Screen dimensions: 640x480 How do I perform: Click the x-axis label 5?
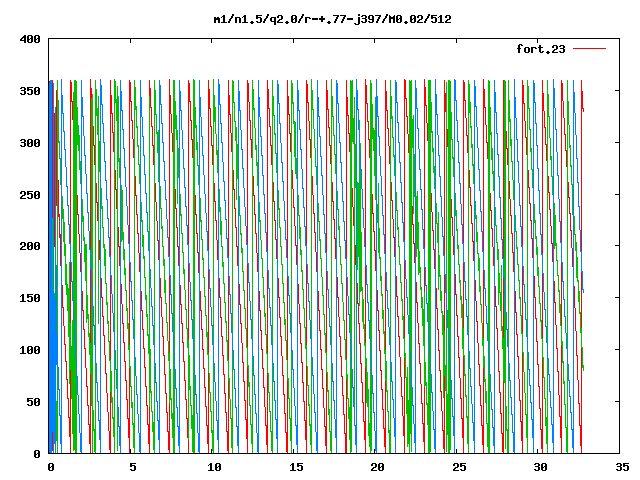coord(133,467)
